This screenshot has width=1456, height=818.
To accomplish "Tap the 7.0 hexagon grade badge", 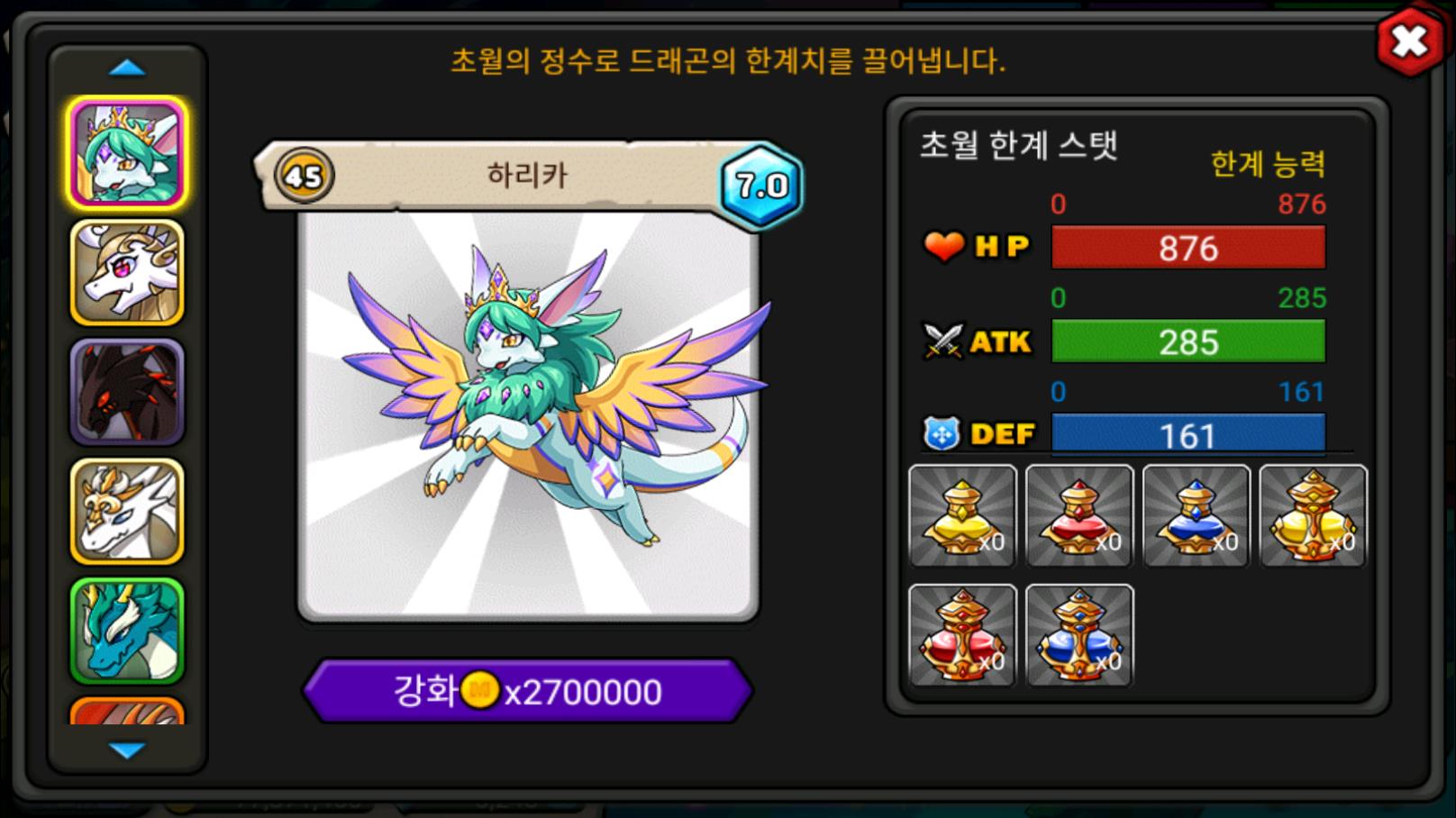I will [761, 186].
